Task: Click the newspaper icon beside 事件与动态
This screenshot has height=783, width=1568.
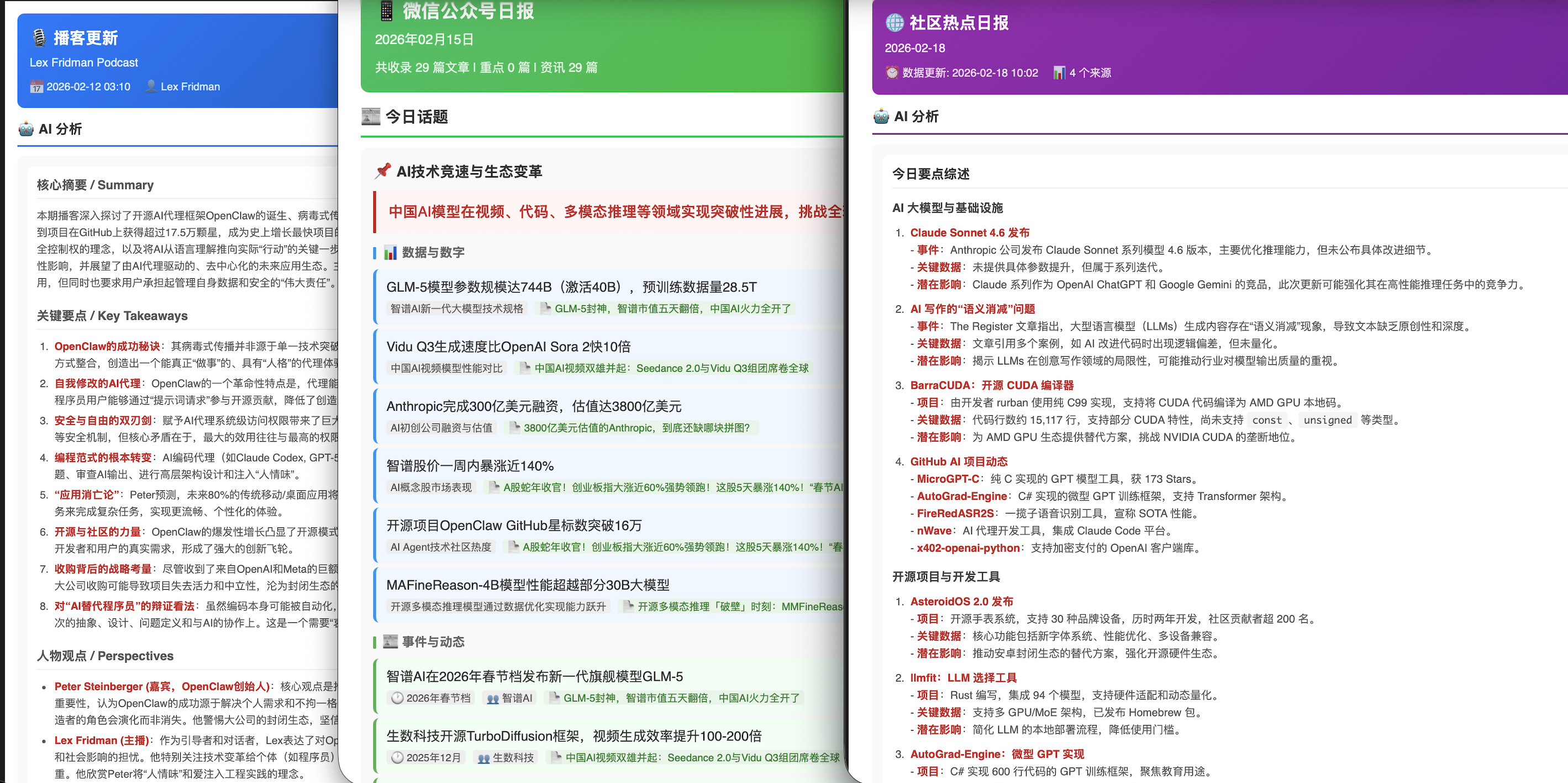Action: click(x=390, y=642)
